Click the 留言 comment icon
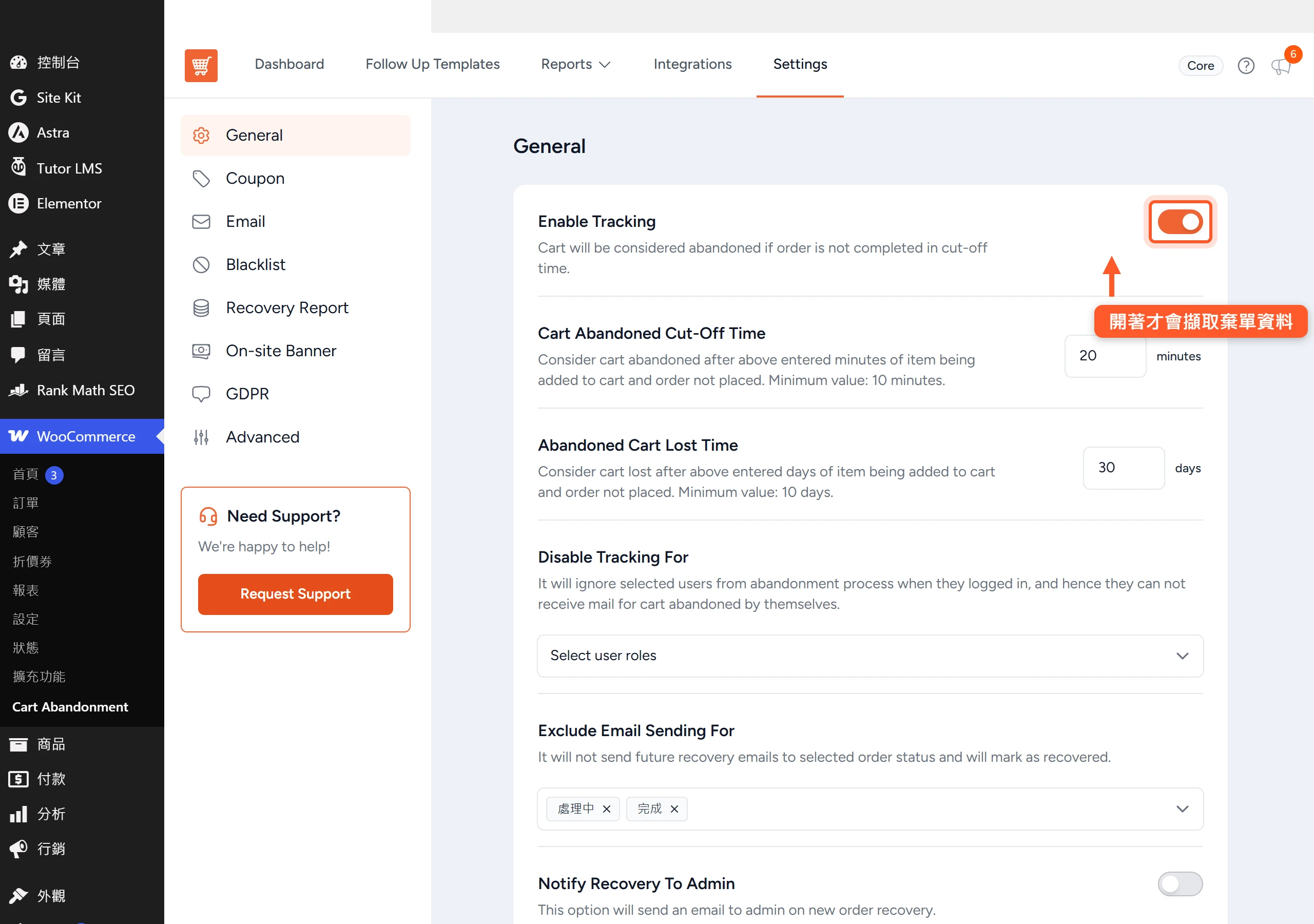This screenshot has height=924, width=1314. (x=18, y=355)
